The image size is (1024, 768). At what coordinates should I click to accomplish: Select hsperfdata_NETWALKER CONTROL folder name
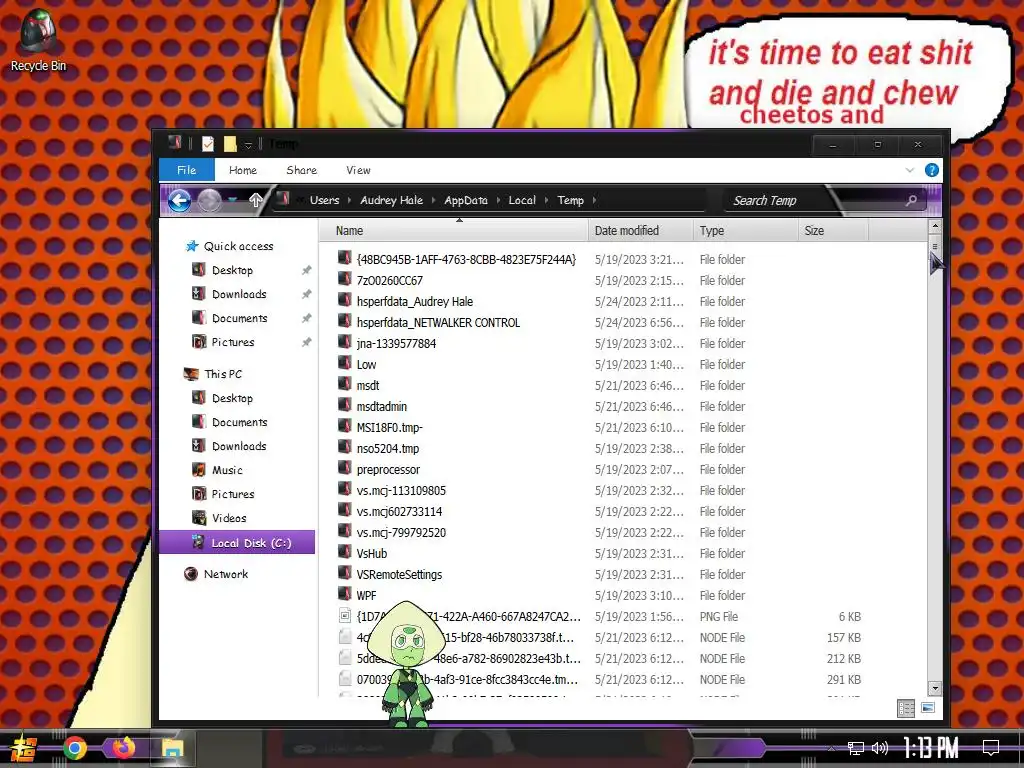point(438,323)
